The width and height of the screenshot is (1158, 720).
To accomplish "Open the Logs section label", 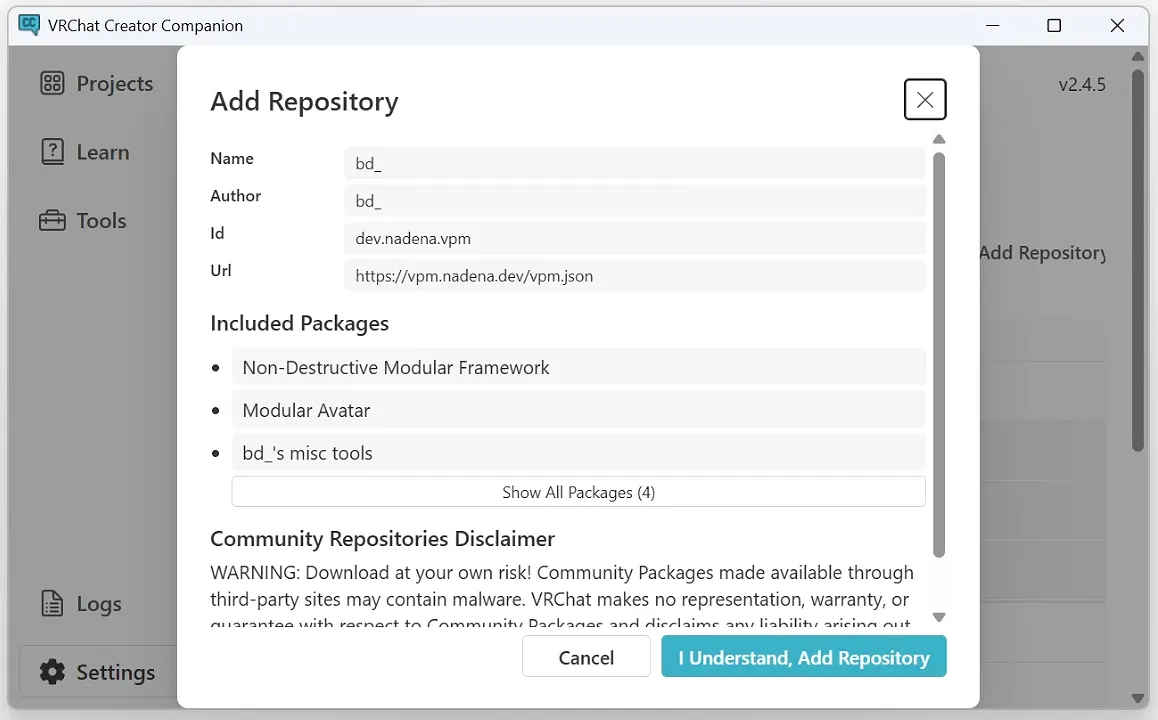I will pos(99,604).
